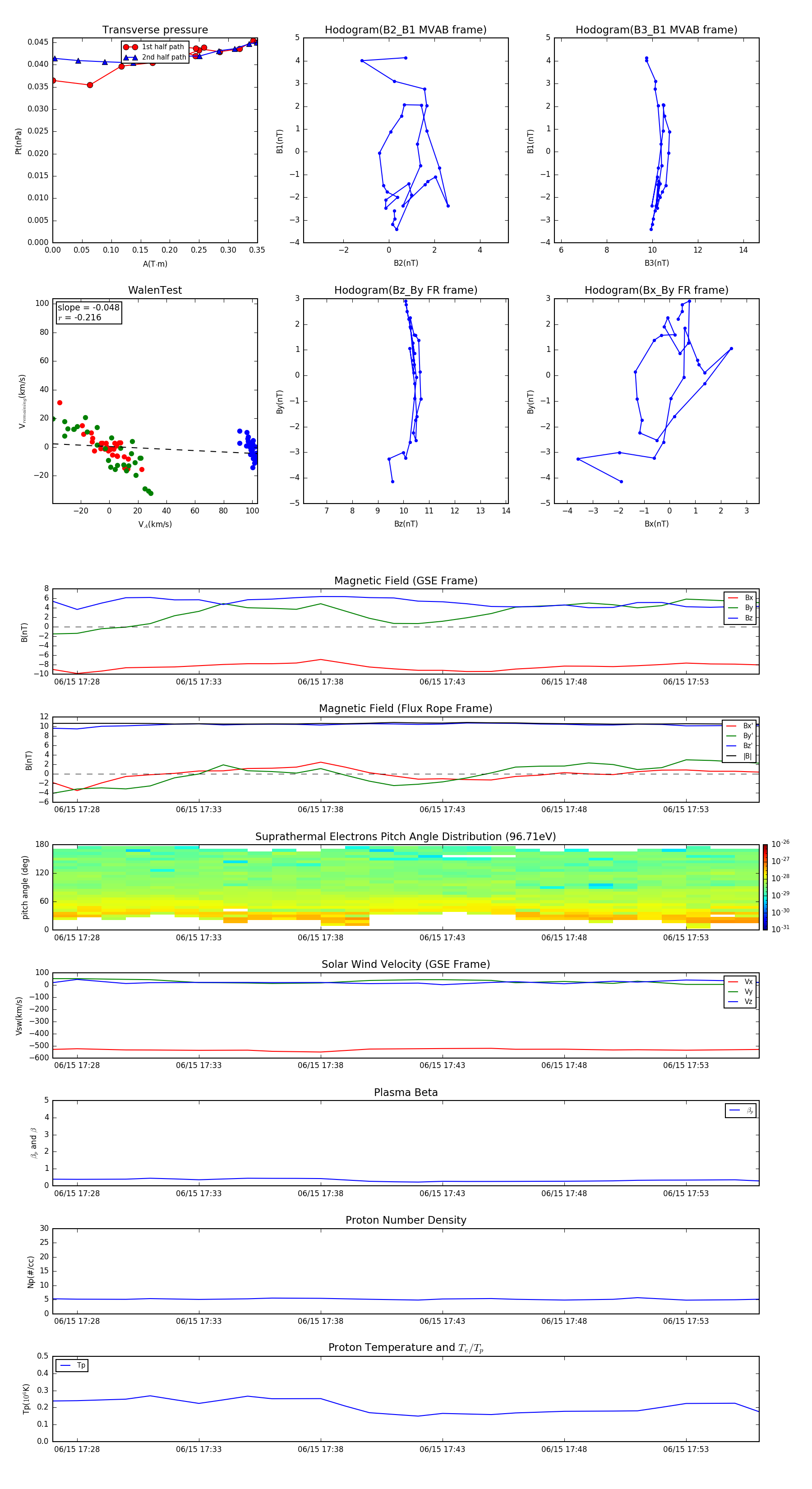This screenshot has height=1489, width=812.
Task: Click the Suprathermal Electrons Pitch Angle title
Action: click(406, 837)
